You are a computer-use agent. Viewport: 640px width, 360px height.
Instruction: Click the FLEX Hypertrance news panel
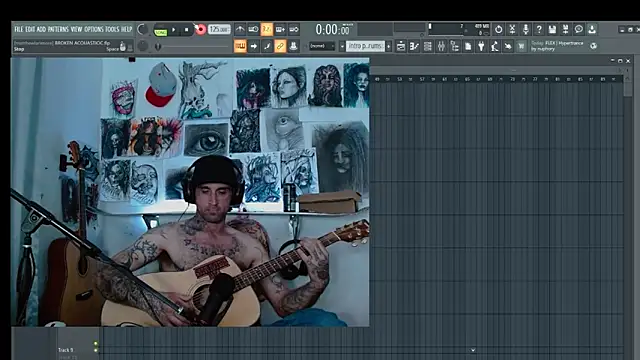(x=558, y=46)
